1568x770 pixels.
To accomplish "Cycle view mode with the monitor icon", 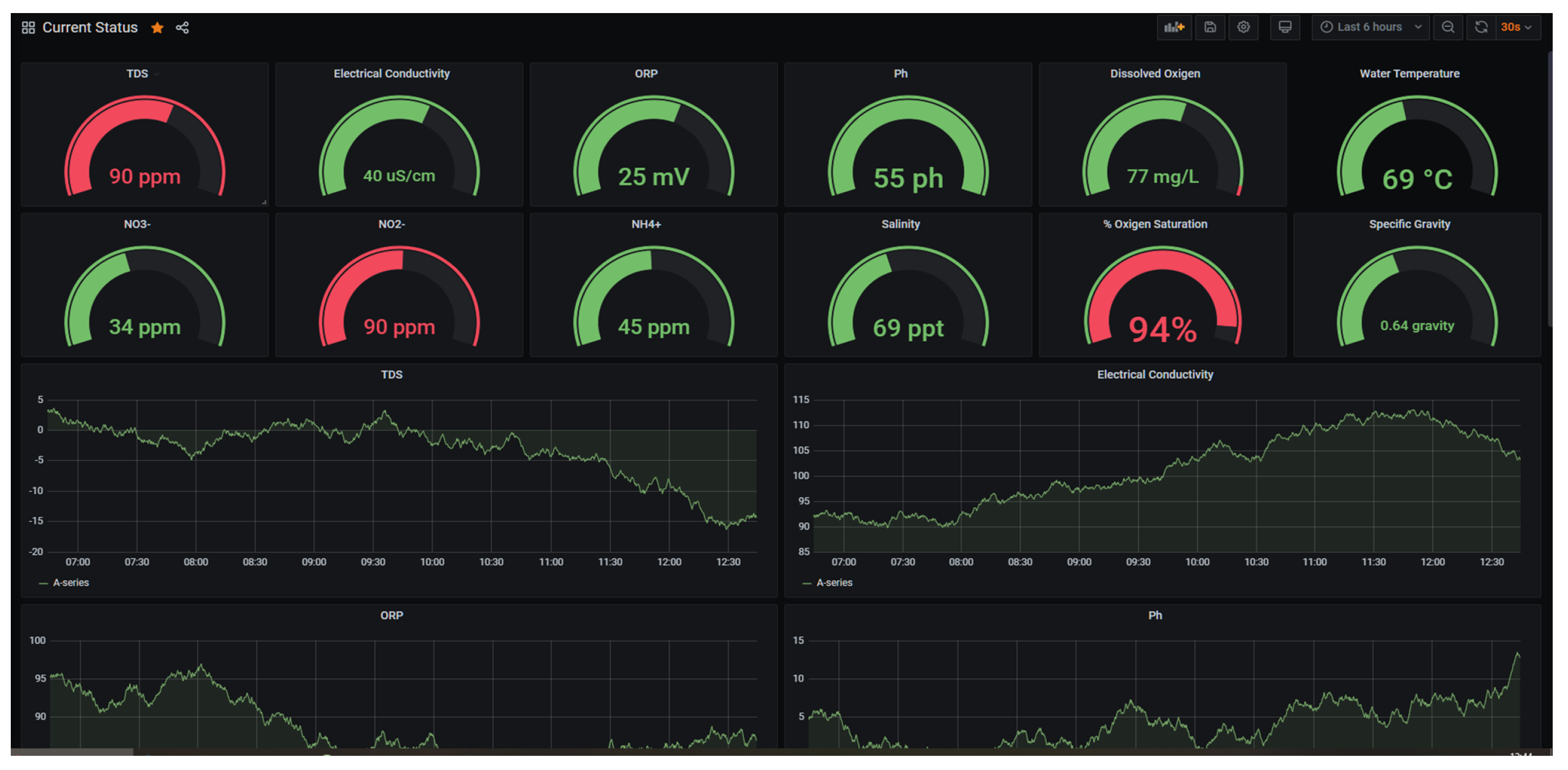I will [1284, 27].
